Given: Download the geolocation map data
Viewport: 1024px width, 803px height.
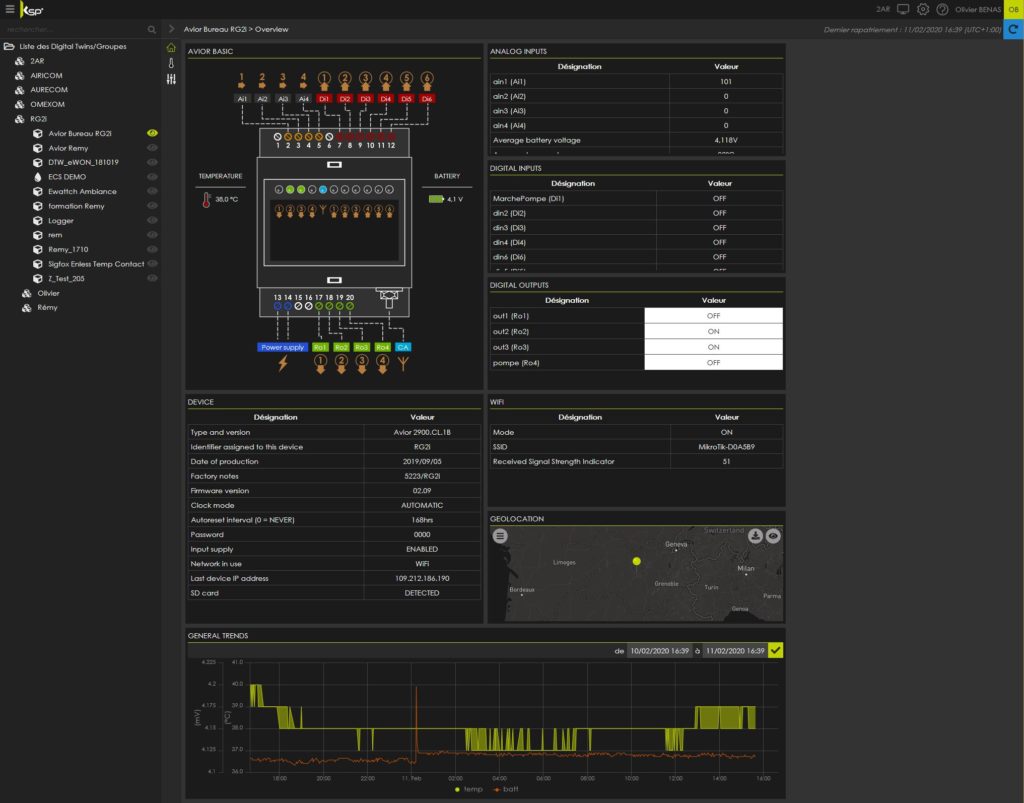Looking at the screenshot, I should coord(756,536).
